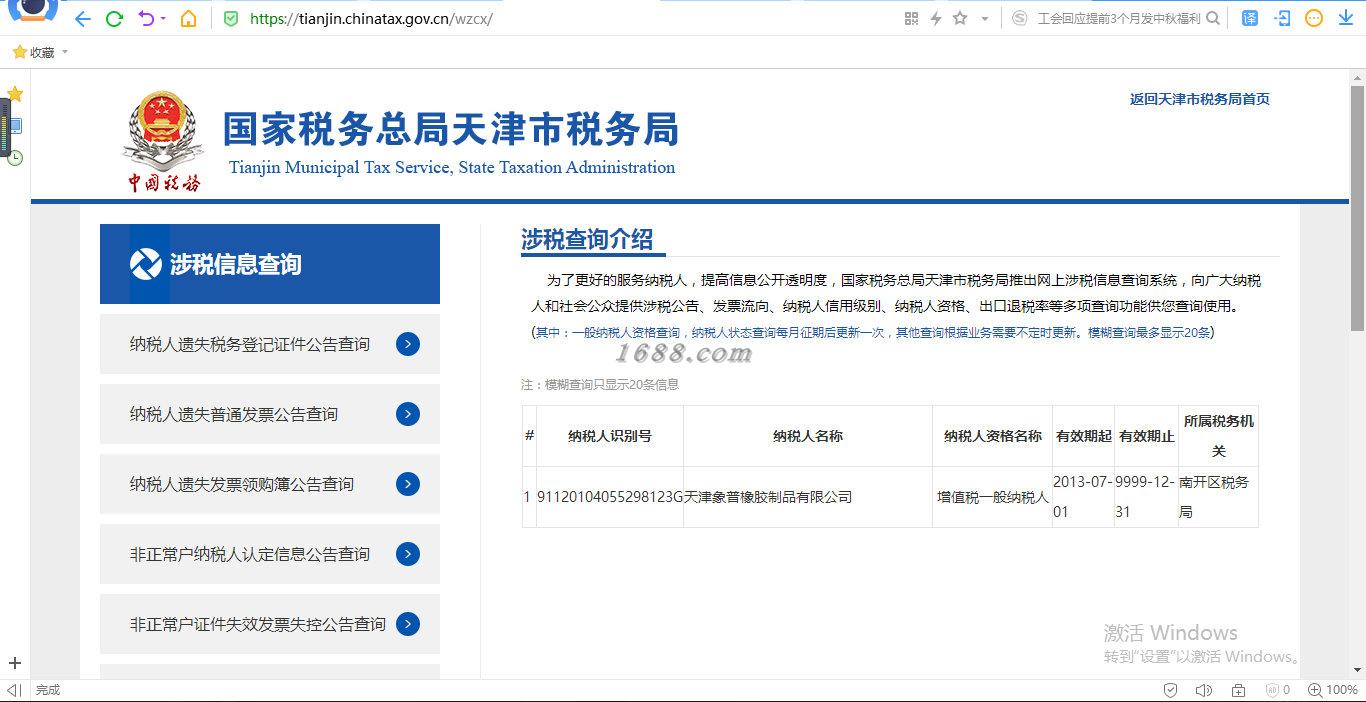The image size is (1366, 702).
Task: Click the 纳税人识别号 column header
Action: [x=610, y=436]
